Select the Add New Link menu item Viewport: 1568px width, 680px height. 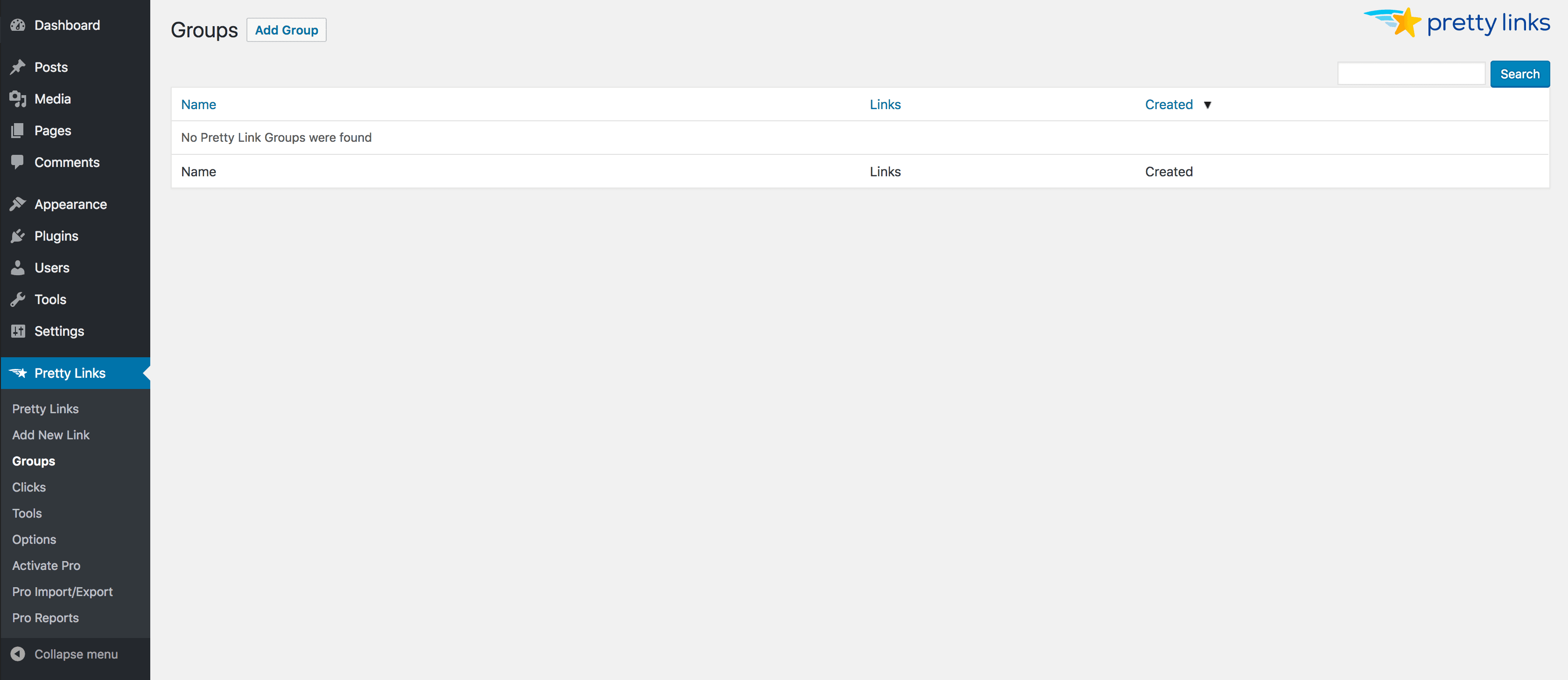[x=50, y=434]
